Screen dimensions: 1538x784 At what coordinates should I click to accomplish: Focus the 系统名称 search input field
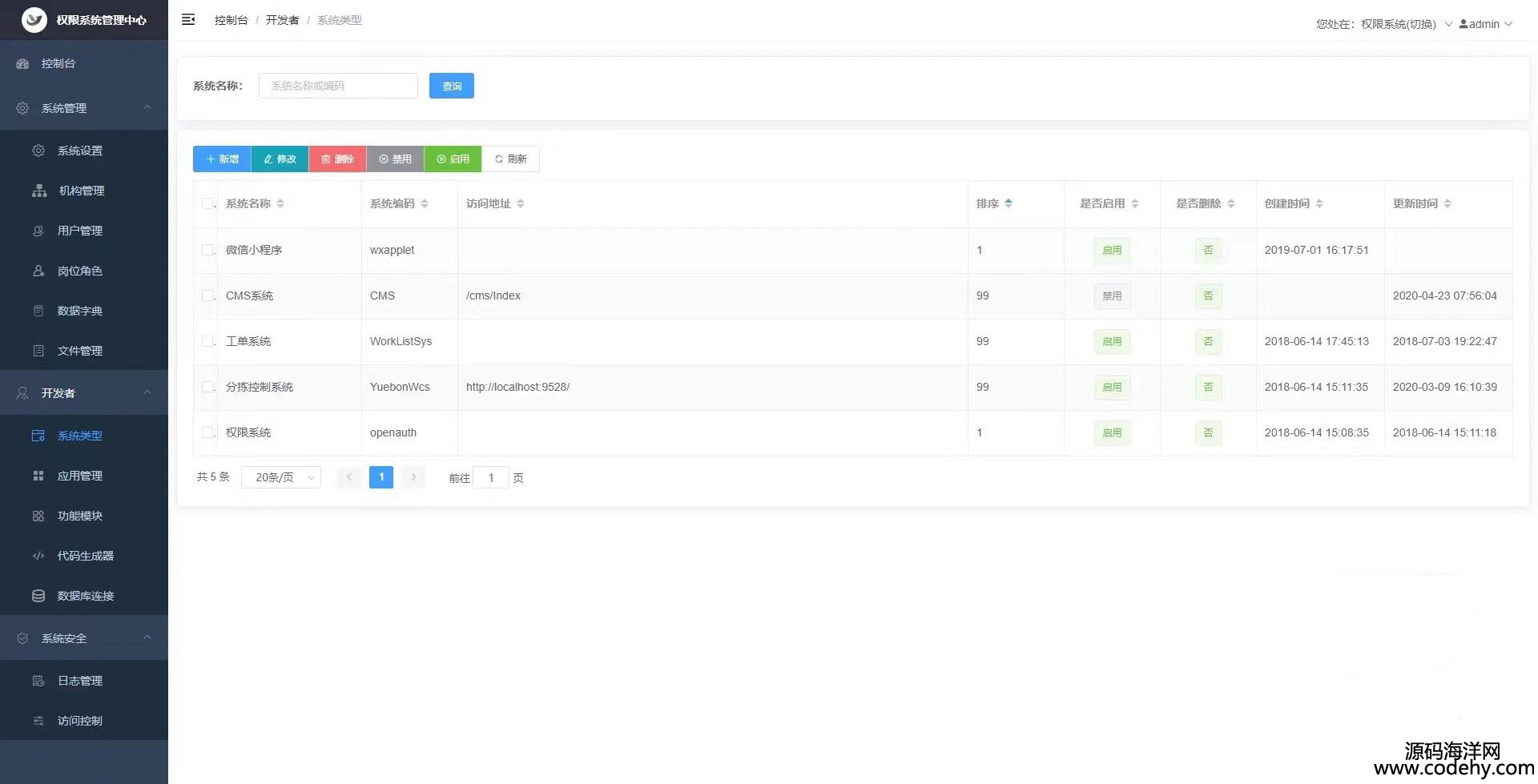(338, 86)
